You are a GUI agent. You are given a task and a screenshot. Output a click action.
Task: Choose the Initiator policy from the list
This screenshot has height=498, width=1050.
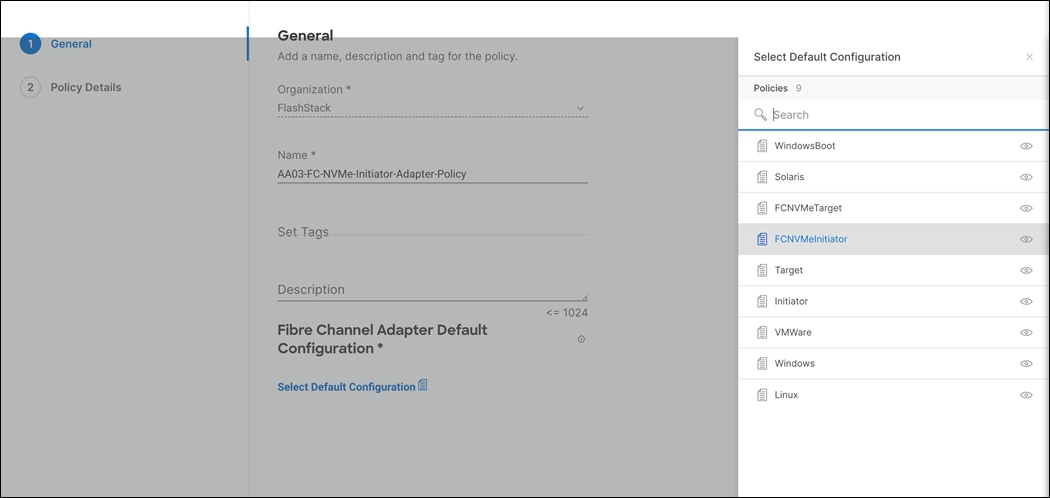click(791, 301)
